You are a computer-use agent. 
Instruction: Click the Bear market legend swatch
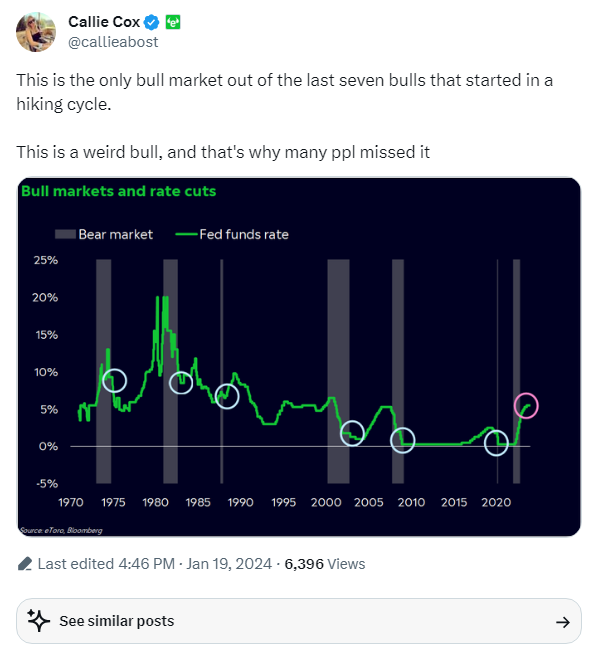[65, 234]
